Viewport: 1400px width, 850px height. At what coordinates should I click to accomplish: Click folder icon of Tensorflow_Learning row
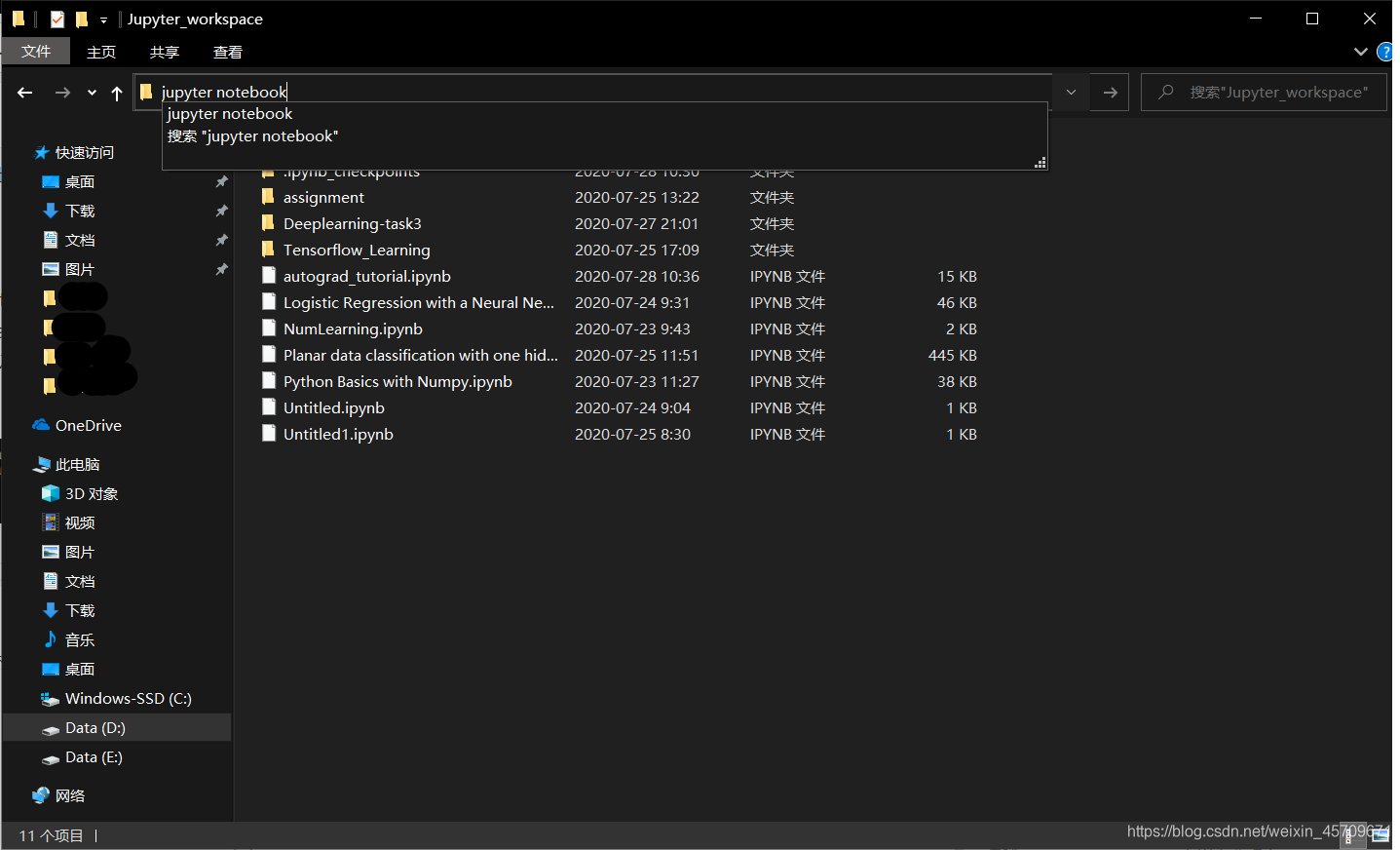pyautogui.click(x=268, y=249)
